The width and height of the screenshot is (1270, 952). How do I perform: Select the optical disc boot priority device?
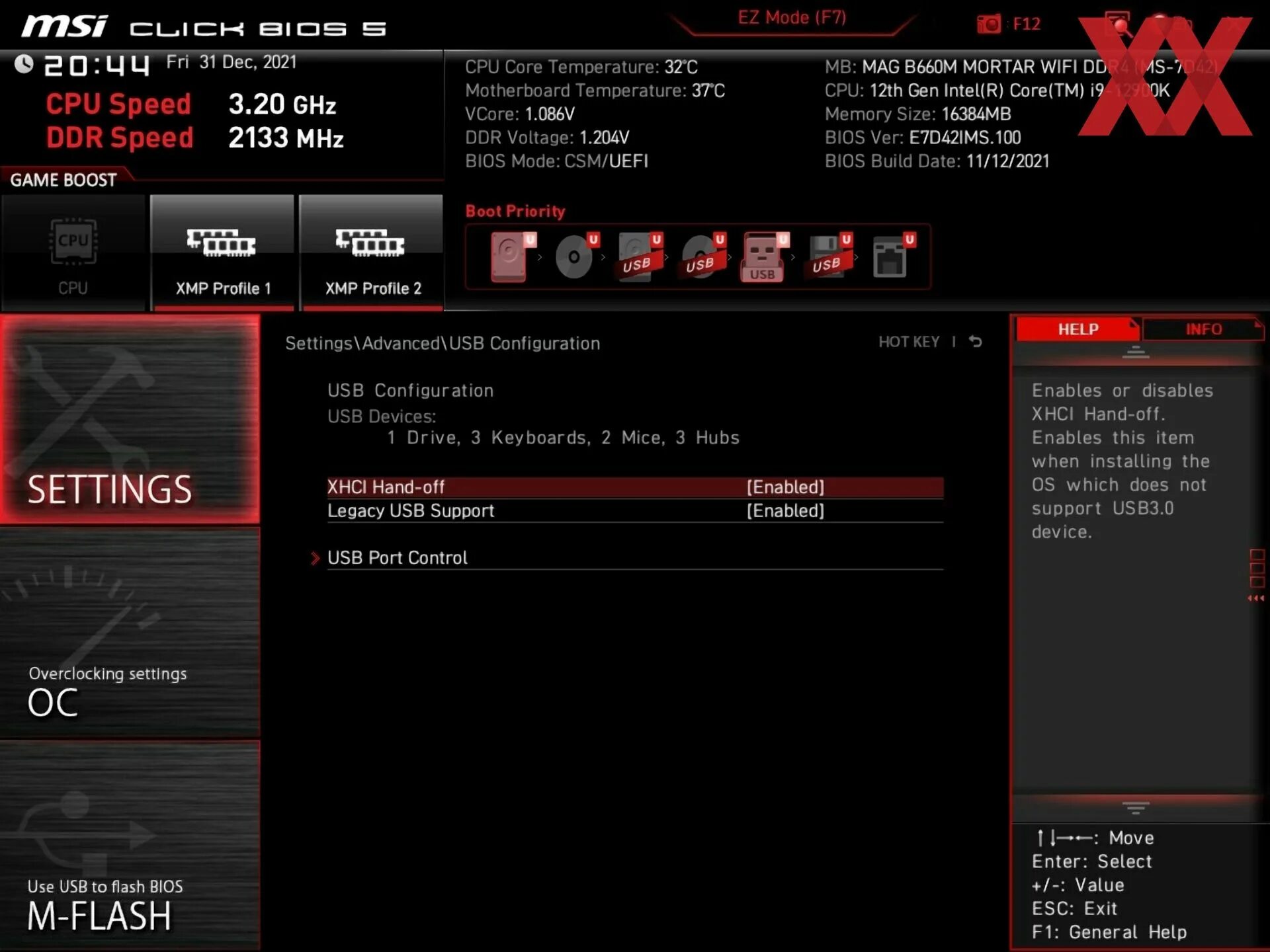point(577,257)
